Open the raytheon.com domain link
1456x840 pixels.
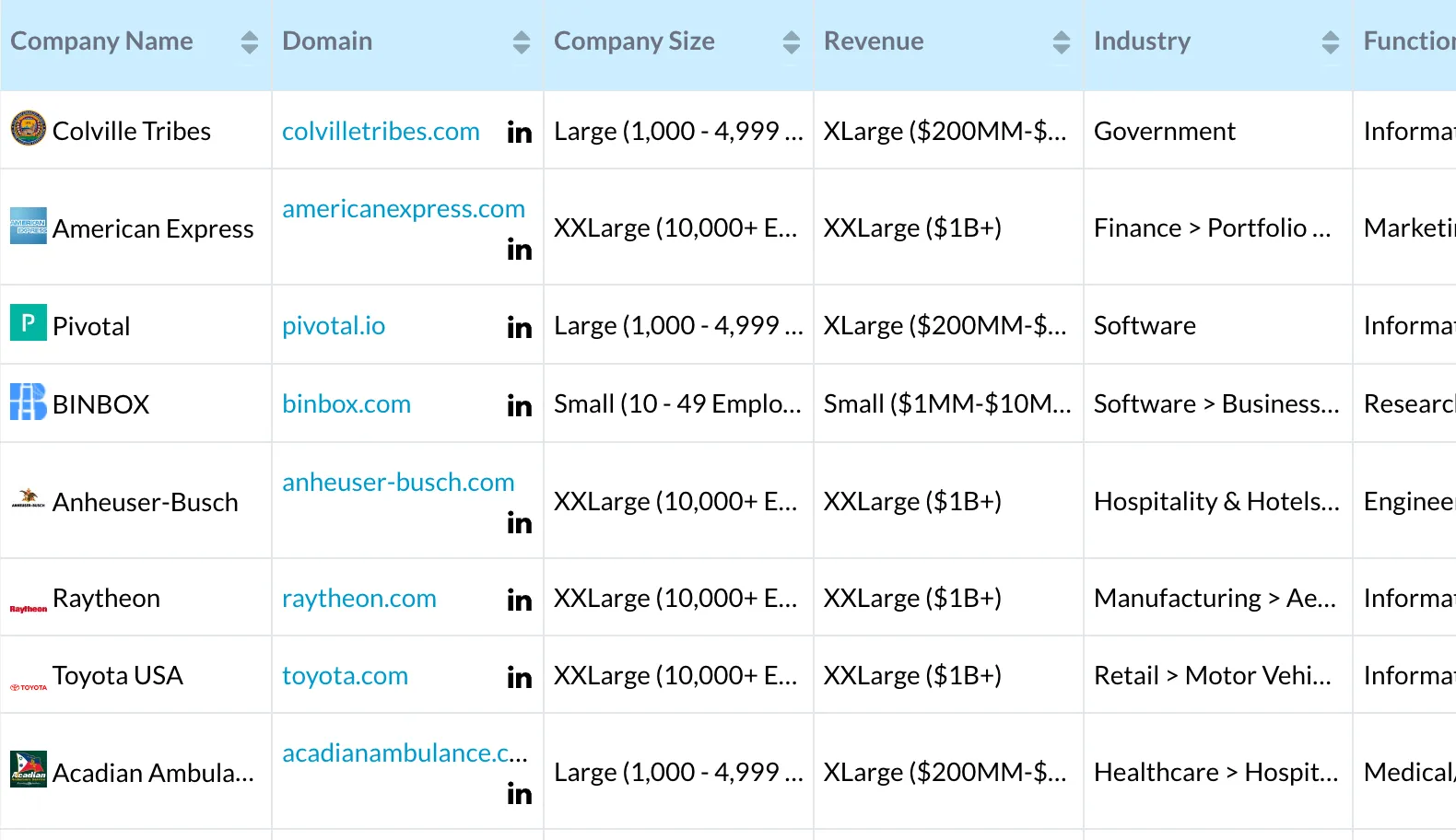click(359, 599)
